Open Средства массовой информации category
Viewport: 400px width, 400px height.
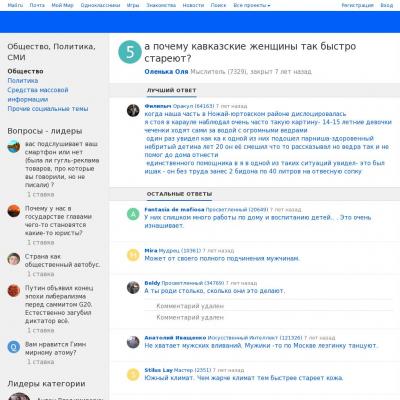(38, 95)
